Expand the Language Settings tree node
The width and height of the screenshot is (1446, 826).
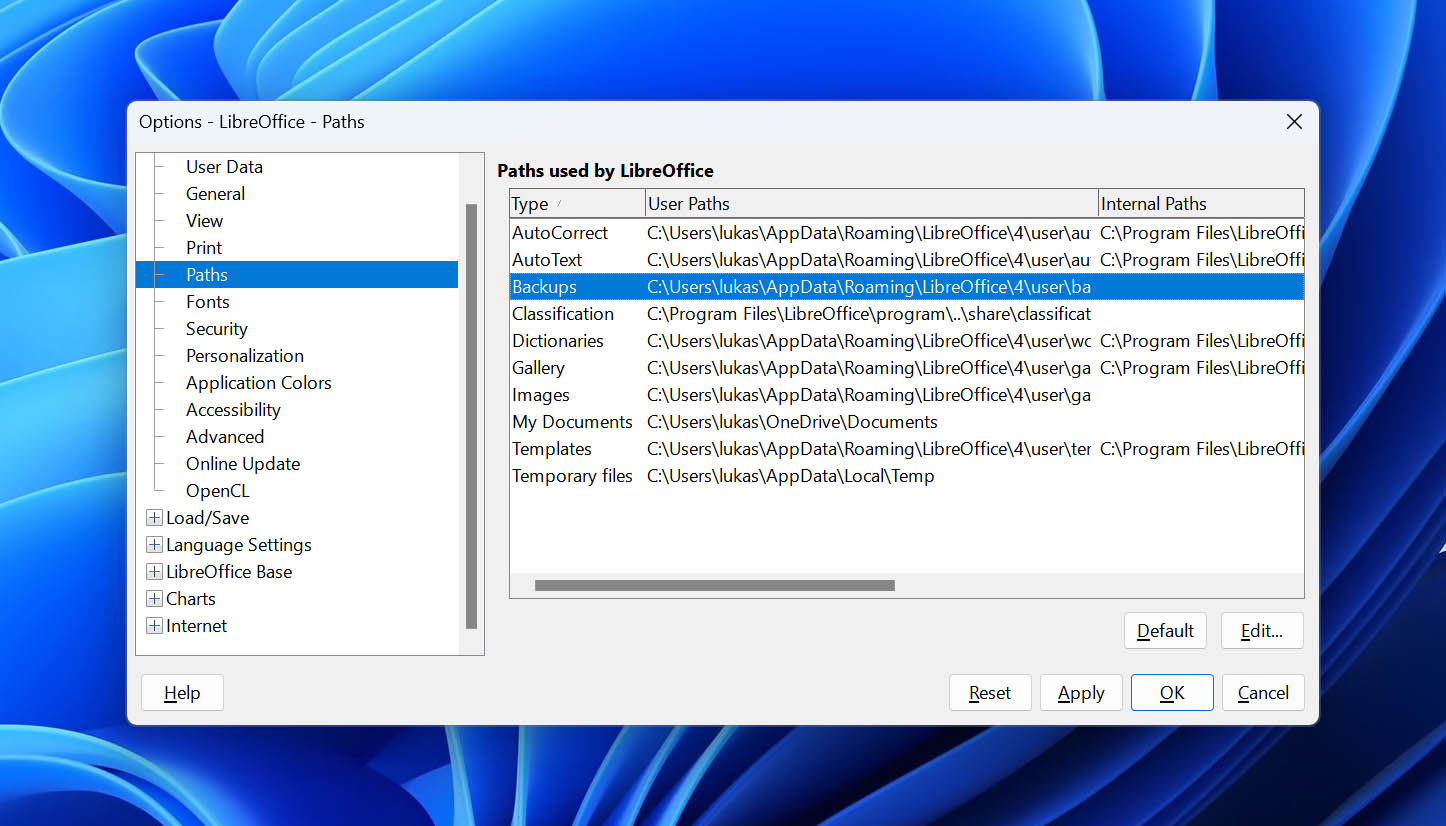click(x=154, y=545)
